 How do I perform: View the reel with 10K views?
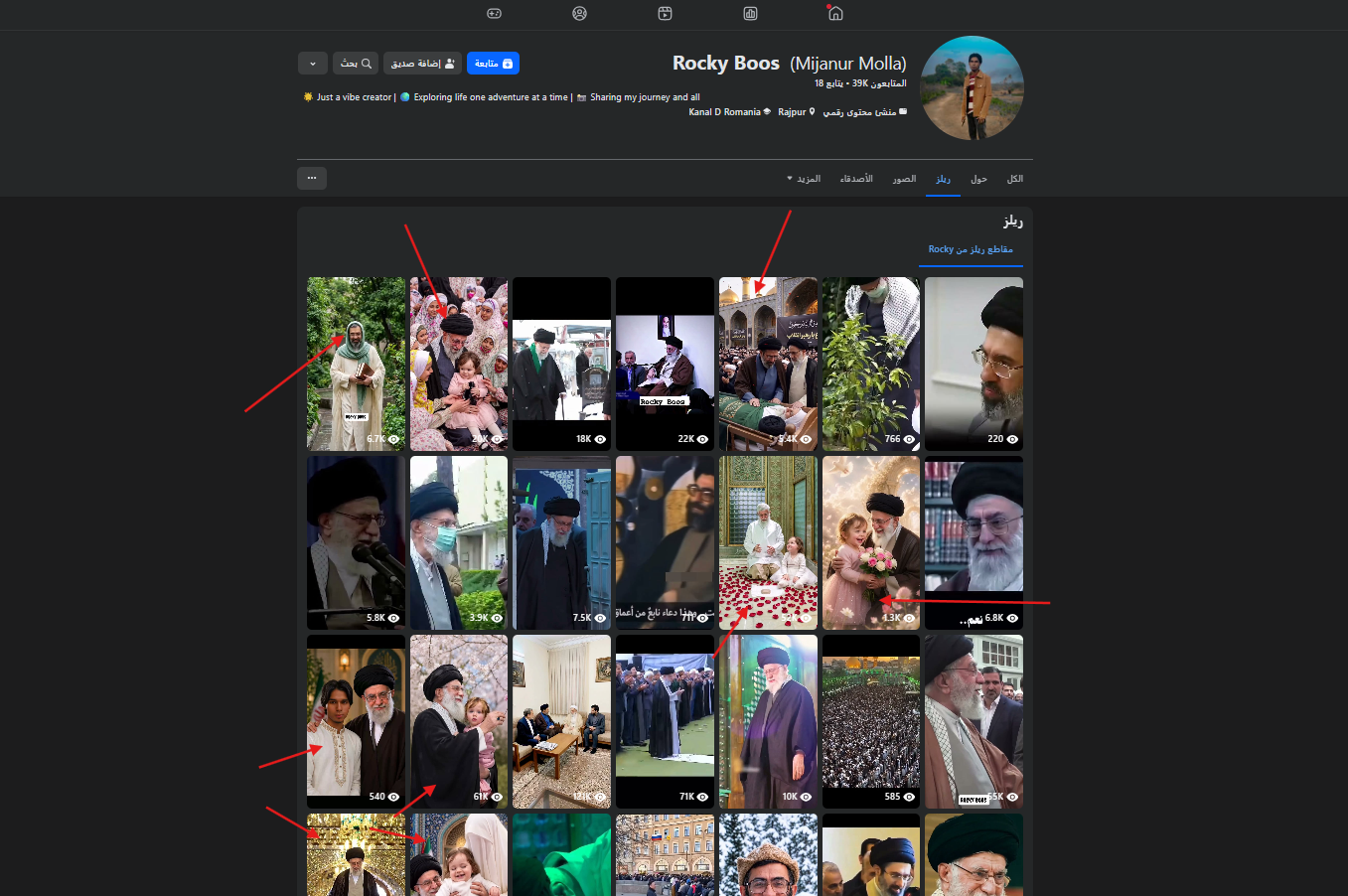tap(768, 721)
